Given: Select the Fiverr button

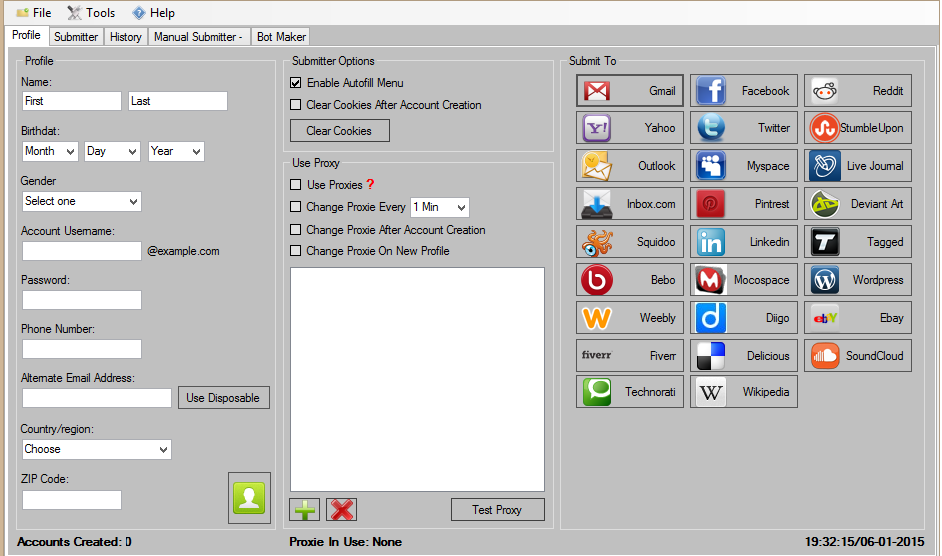Looking at the screenshot, I should pos(630,356).
